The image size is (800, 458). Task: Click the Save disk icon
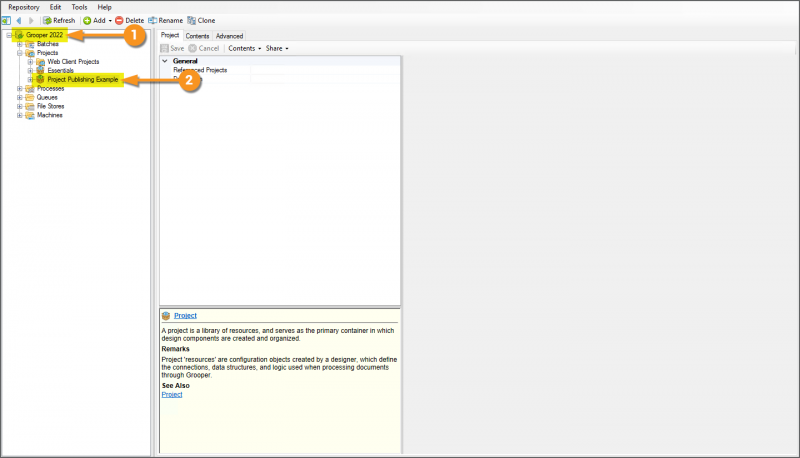coord(164,48)
